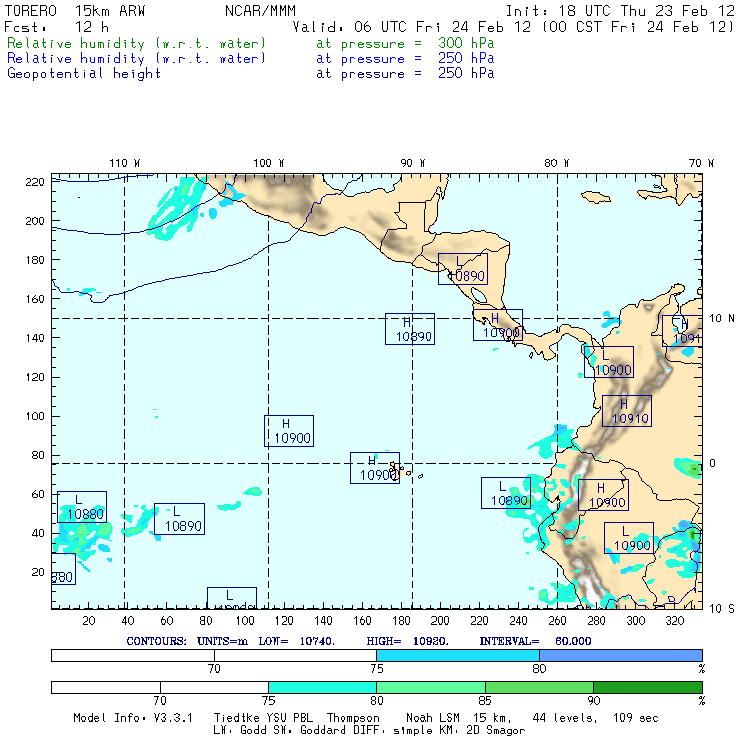
Task: Click the L 10900 marker over Colombia
Action: click(x=608, y=362)
